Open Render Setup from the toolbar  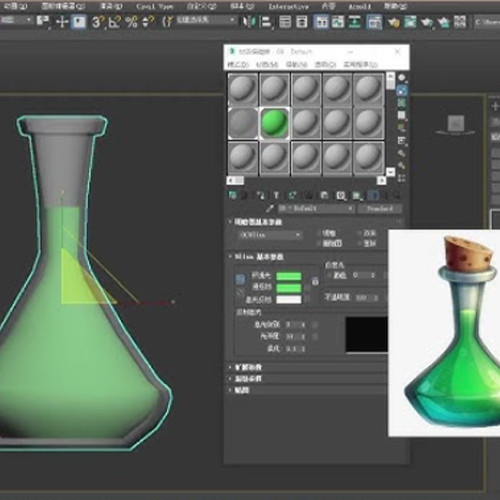[393, 22]
